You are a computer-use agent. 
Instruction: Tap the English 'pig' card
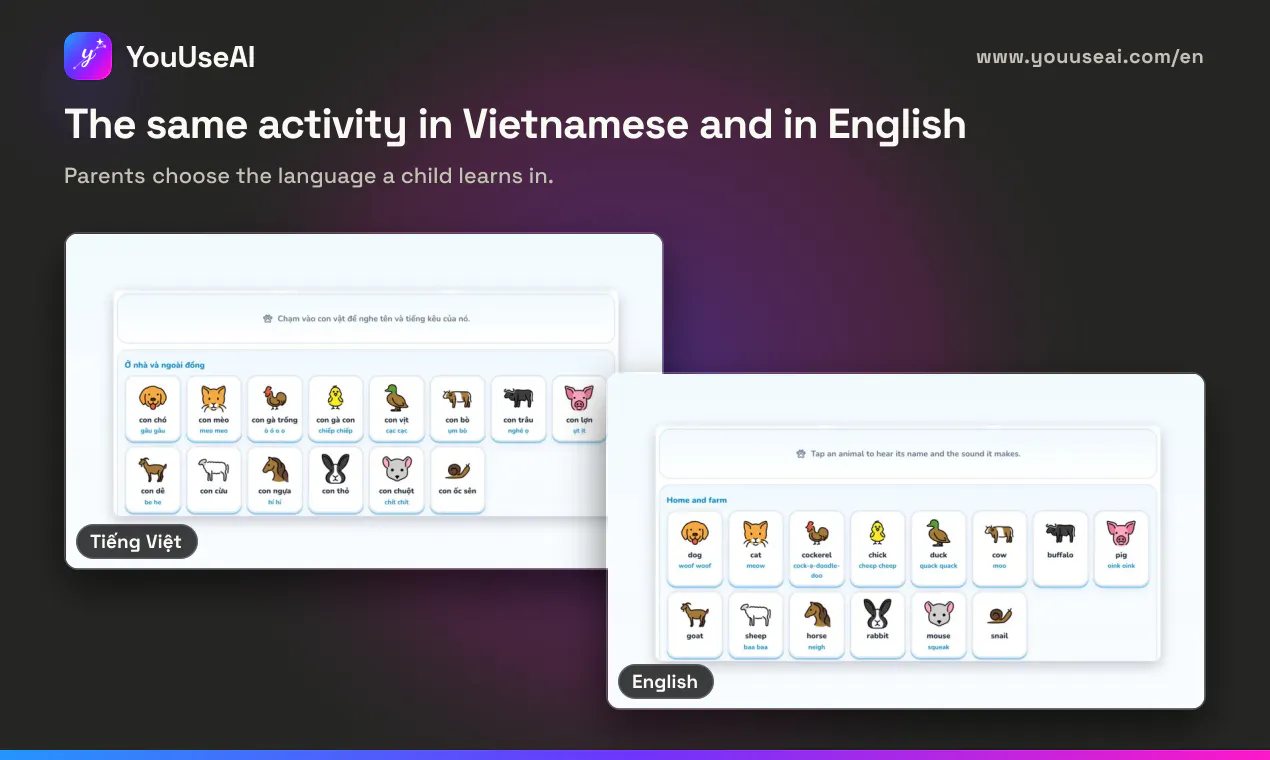pos(1122,548)
